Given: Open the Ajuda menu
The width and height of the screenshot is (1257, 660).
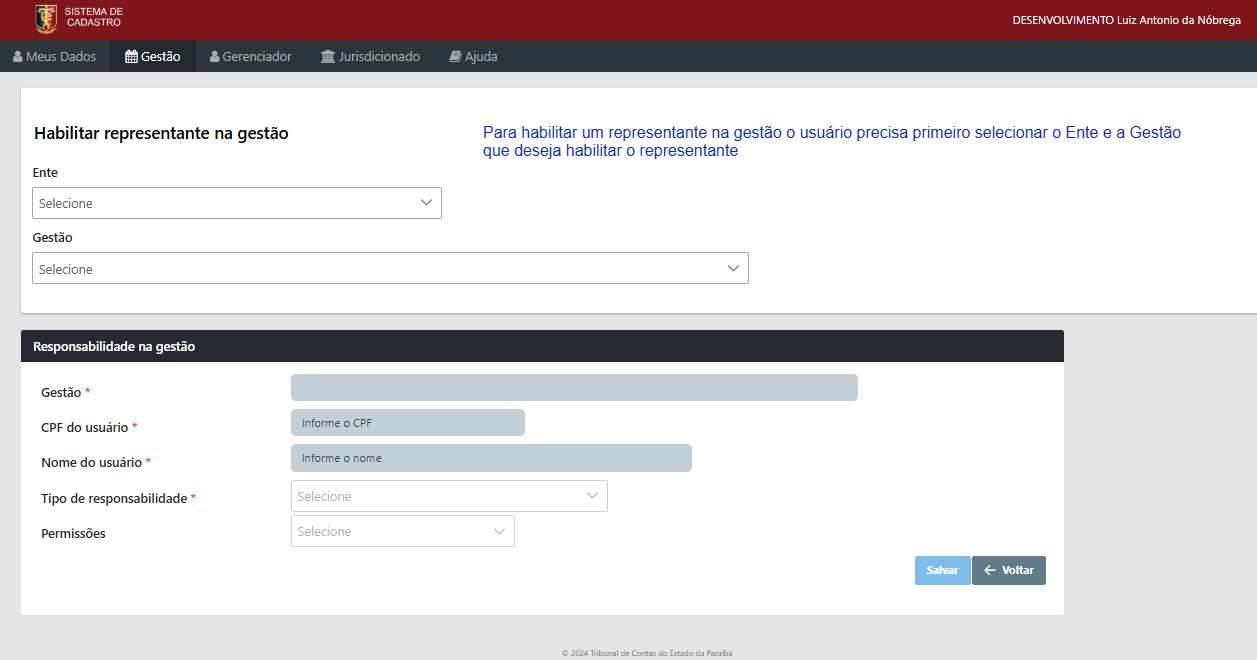Looking at the screenshot, I should click(x=473, y=57).
